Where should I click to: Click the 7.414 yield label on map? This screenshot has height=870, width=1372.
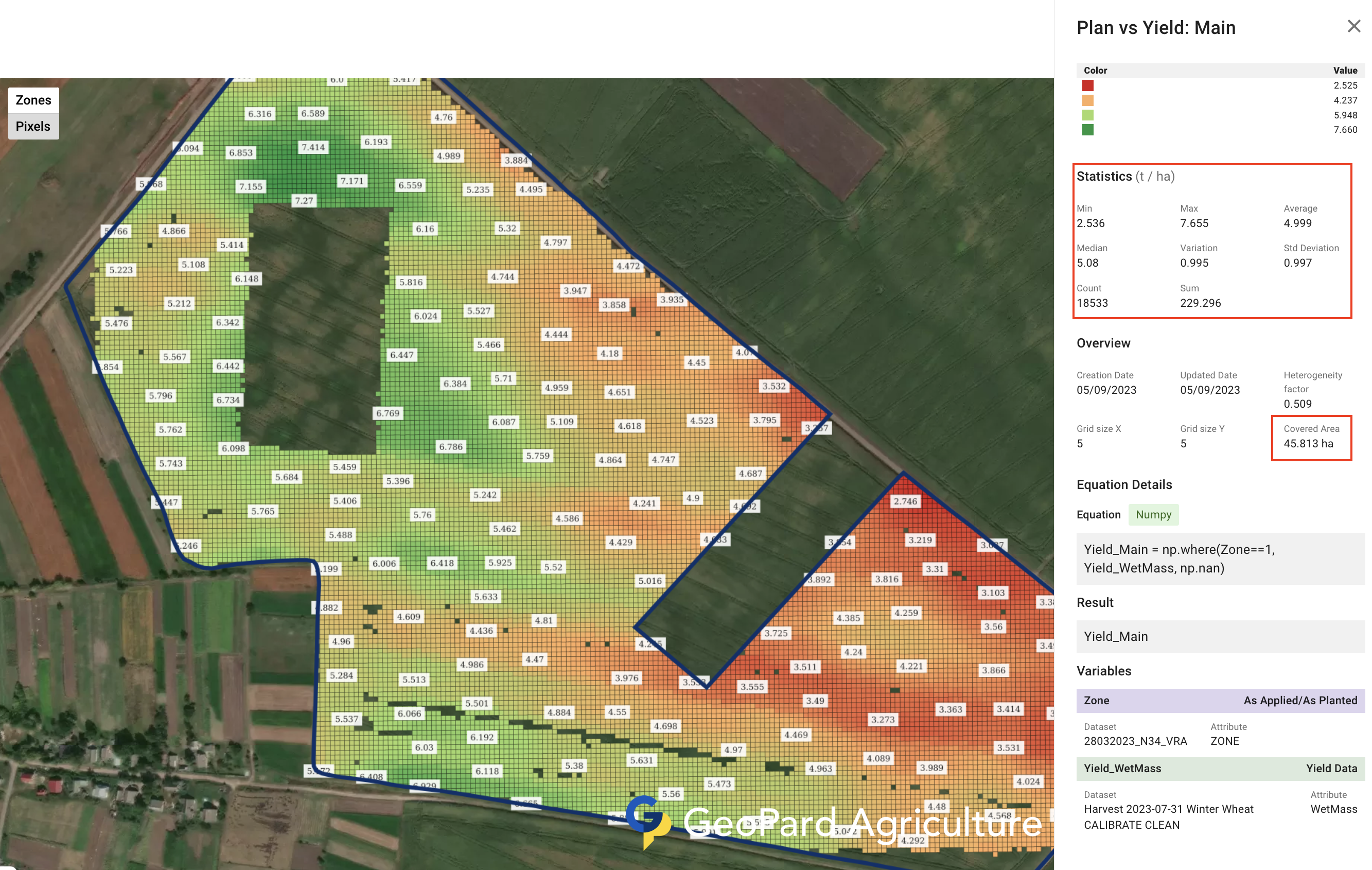coord(313,147)
